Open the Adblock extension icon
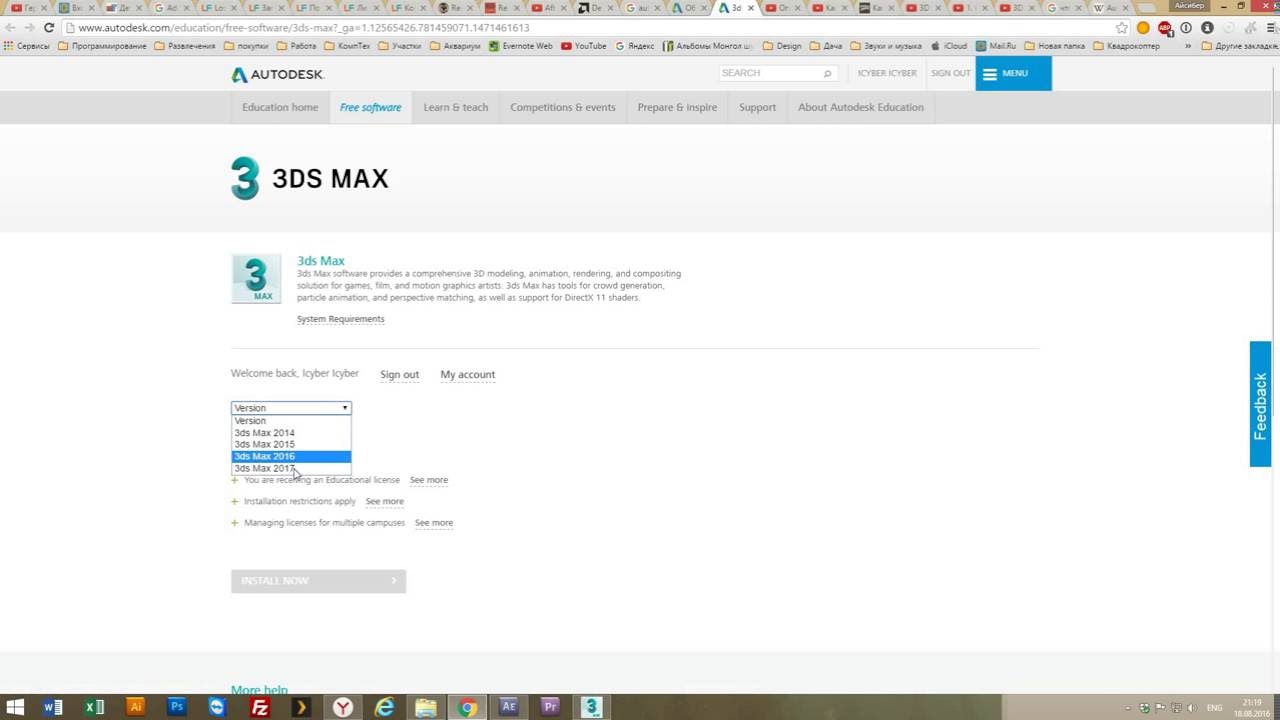 tap(1164, 28)
